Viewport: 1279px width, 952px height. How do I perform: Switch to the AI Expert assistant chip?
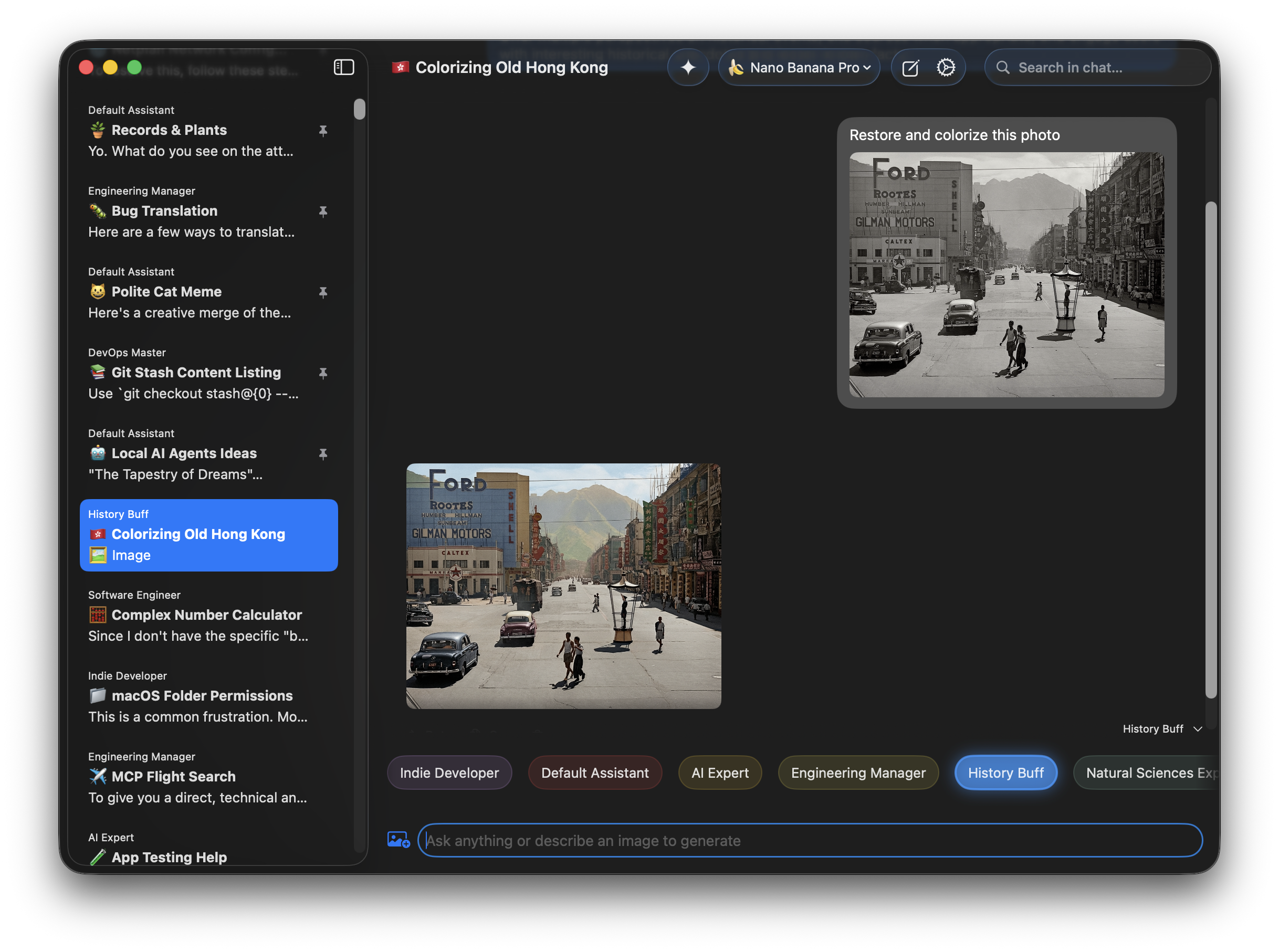719,773
